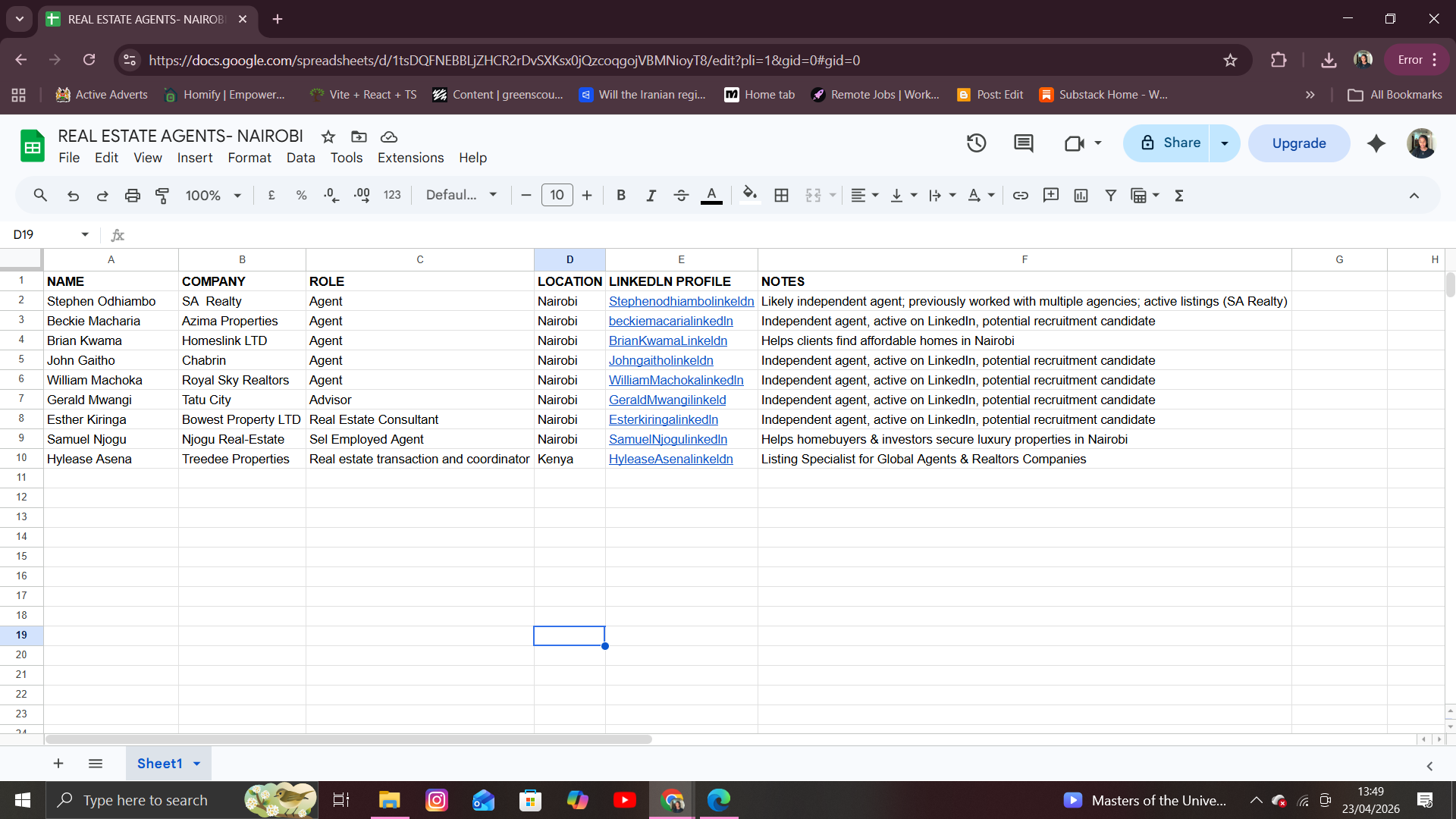1456x819 pixels.
Task: Open the Default font dropdown
Action: click(461, 196)
